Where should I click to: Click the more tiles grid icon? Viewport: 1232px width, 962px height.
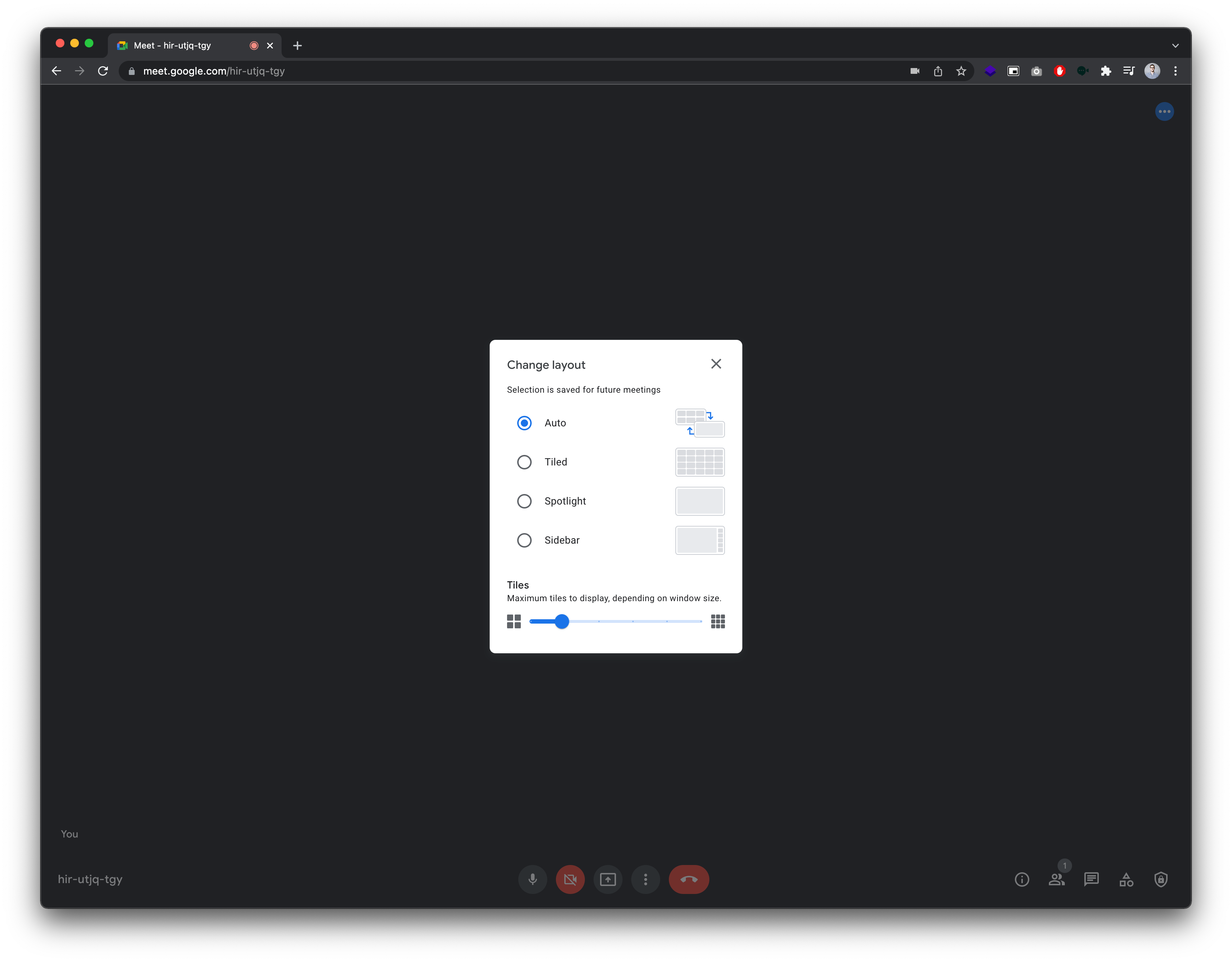[x=718, y=621]
